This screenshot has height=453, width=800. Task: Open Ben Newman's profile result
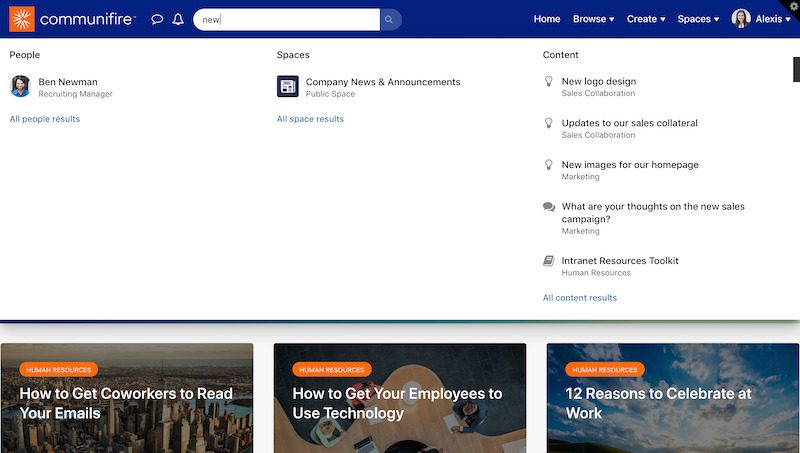coord(68,82)
